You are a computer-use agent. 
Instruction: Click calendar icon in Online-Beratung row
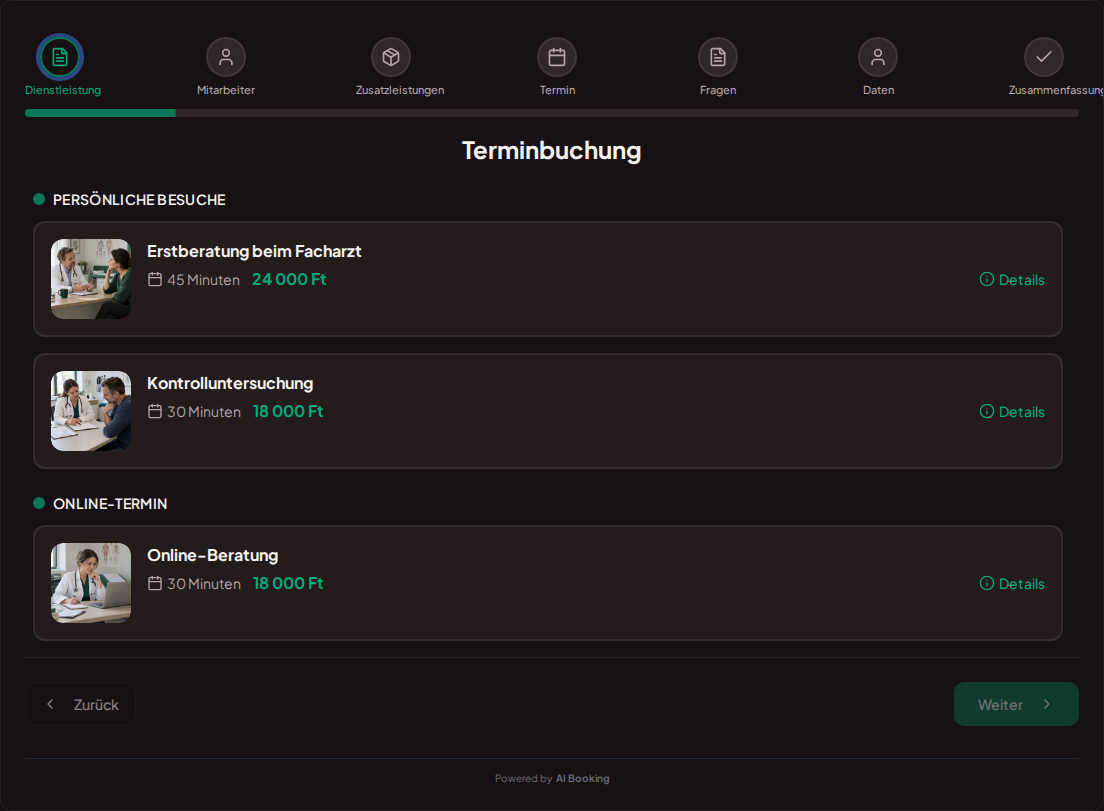[155, 583]
